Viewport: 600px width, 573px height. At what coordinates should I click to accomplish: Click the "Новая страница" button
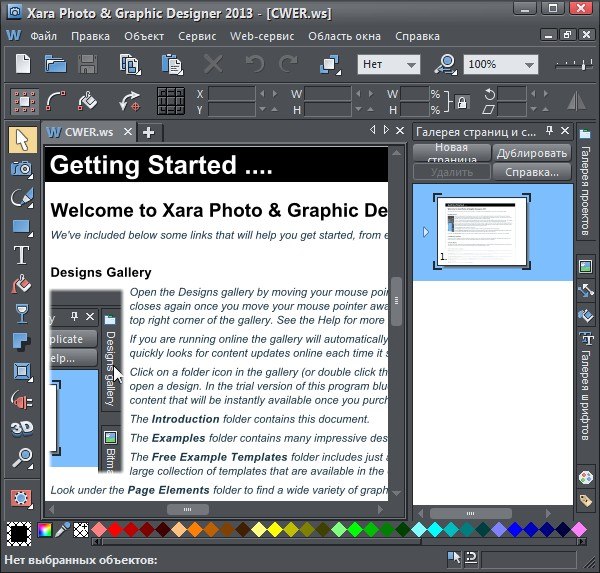[451, 153]
